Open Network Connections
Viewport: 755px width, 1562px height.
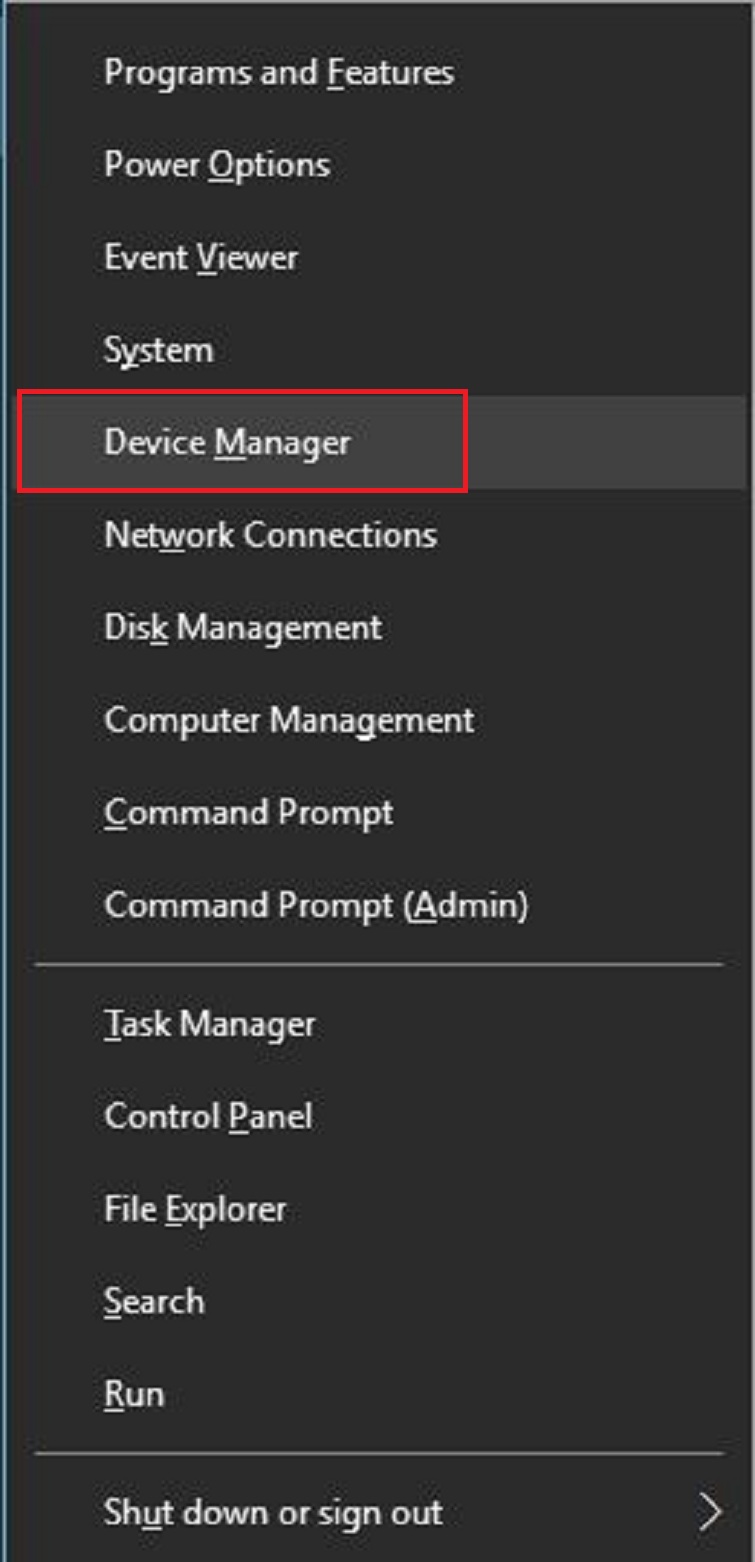pos(270,535)
